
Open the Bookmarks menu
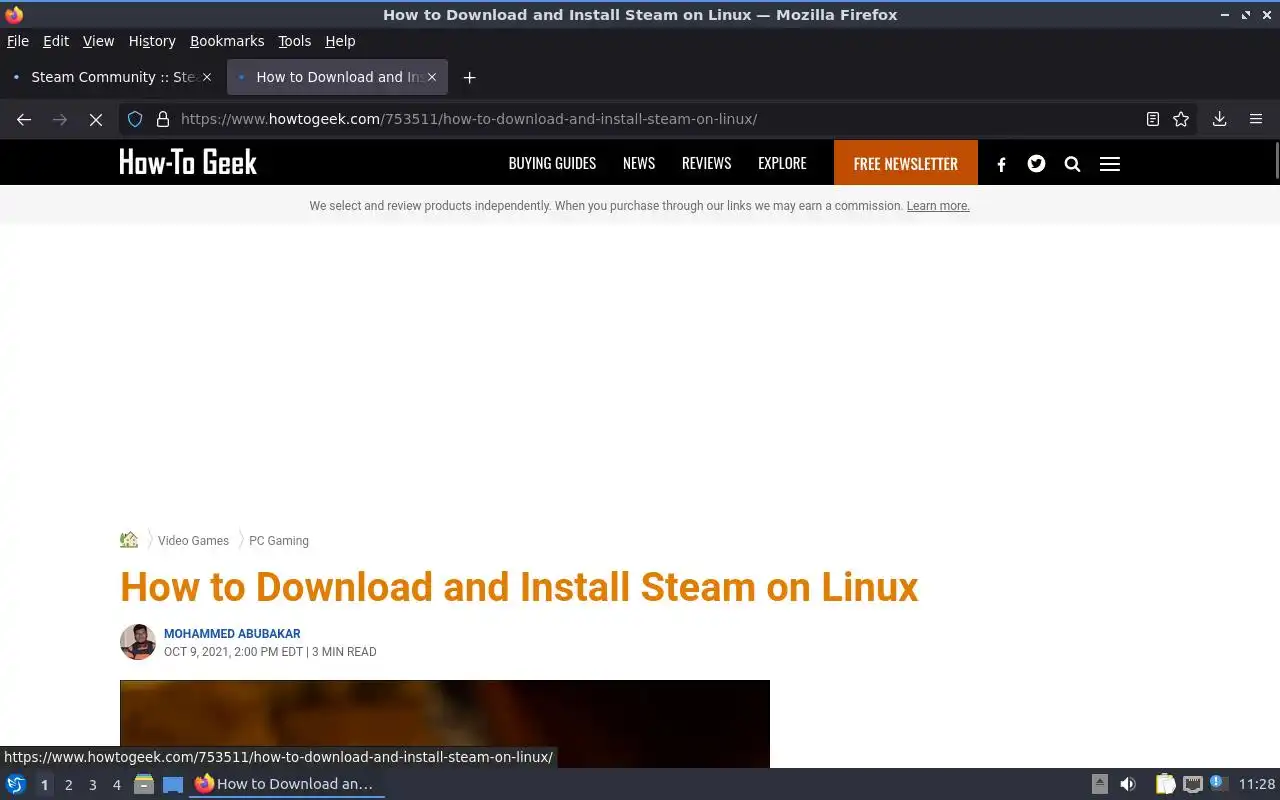227,41
